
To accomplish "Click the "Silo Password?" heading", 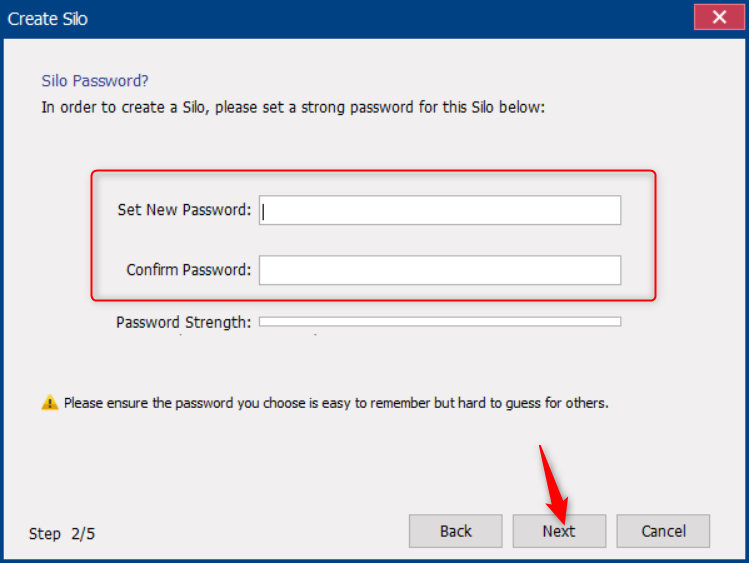I will pyautogui.click(x=95, y=81).
